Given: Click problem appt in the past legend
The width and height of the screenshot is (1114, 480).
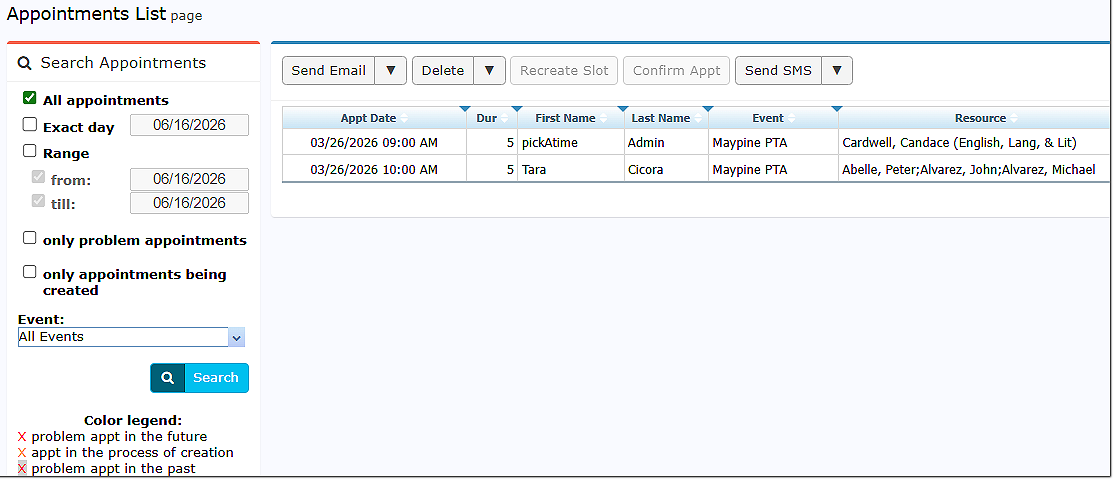Looking at the screenshot, I should pyautogui.click(x=114, y=469).
